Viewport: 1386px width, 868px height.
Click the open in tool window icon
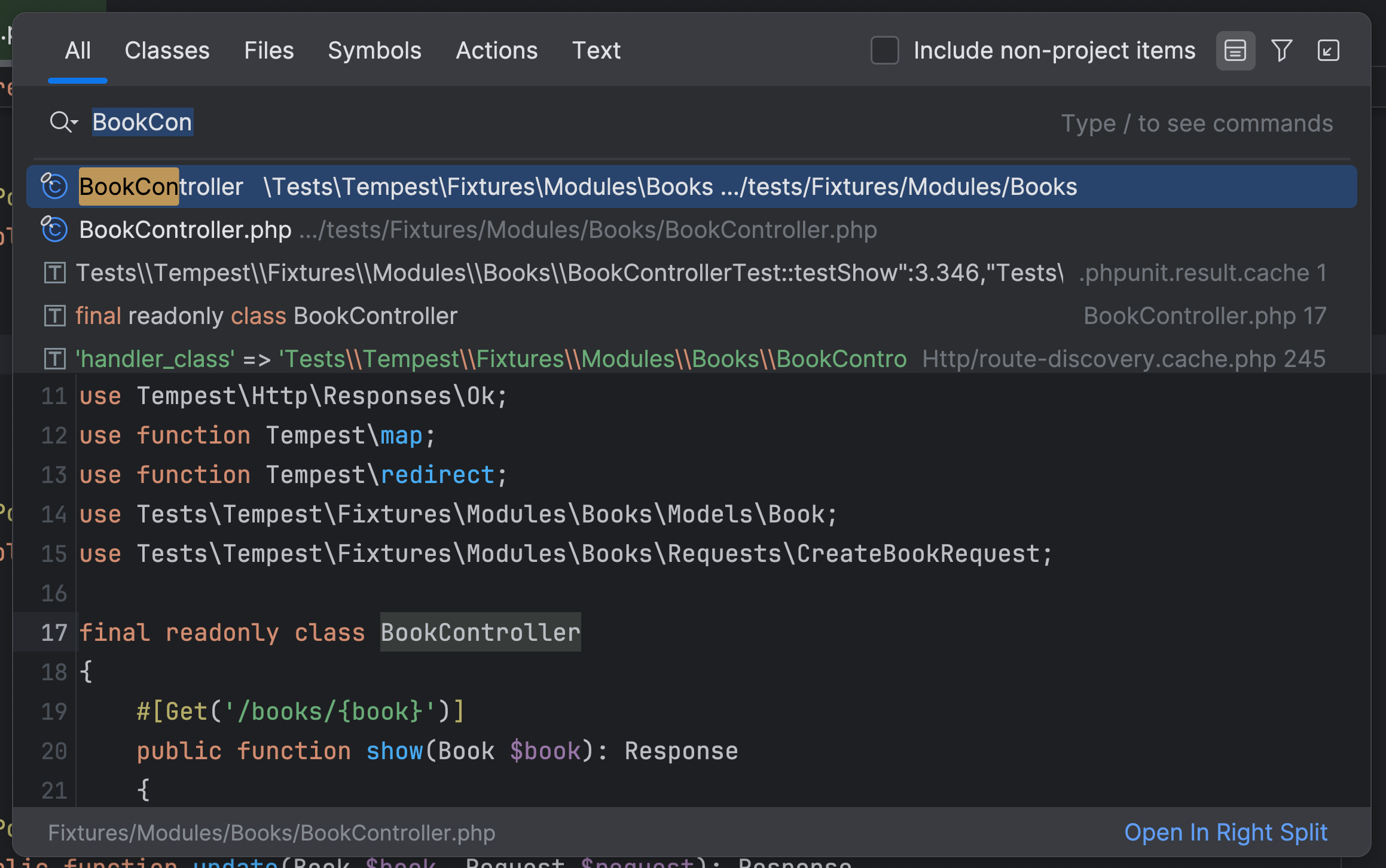1328,51
